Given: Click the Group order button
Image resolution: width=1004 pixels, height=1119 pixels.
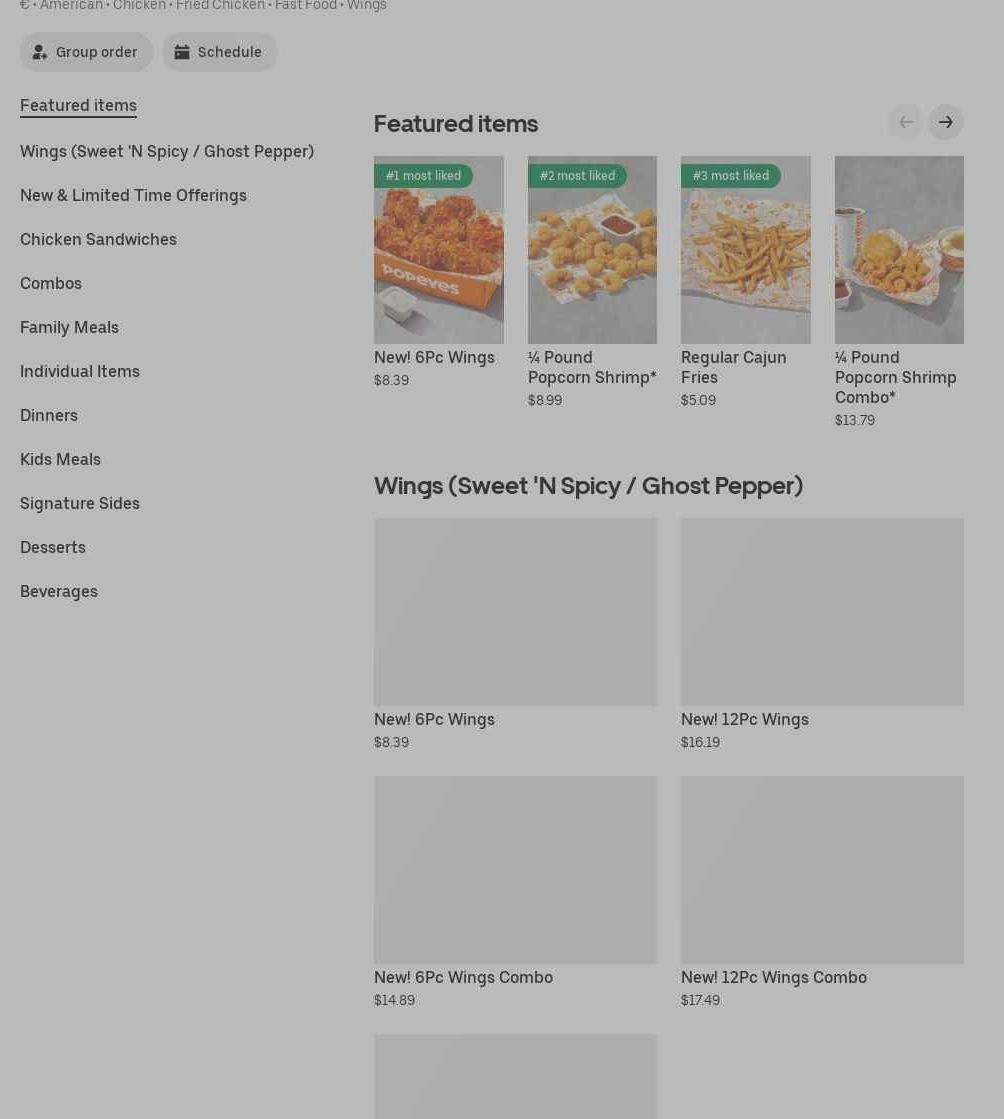Looking at the screenshot, I should [x=86, y=52].
